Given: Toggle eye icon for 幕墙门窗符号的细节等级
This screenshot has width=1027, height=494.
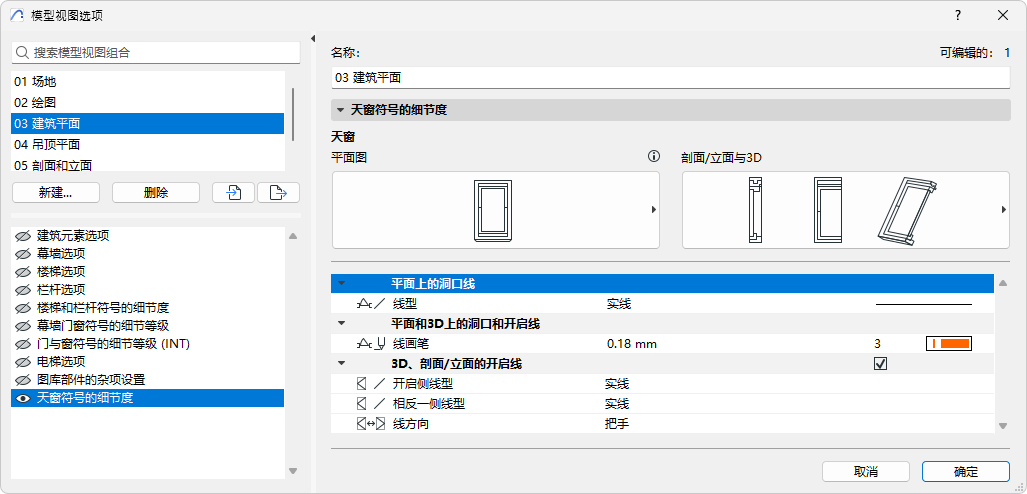Looking at the screenshot, I should 23,326.
